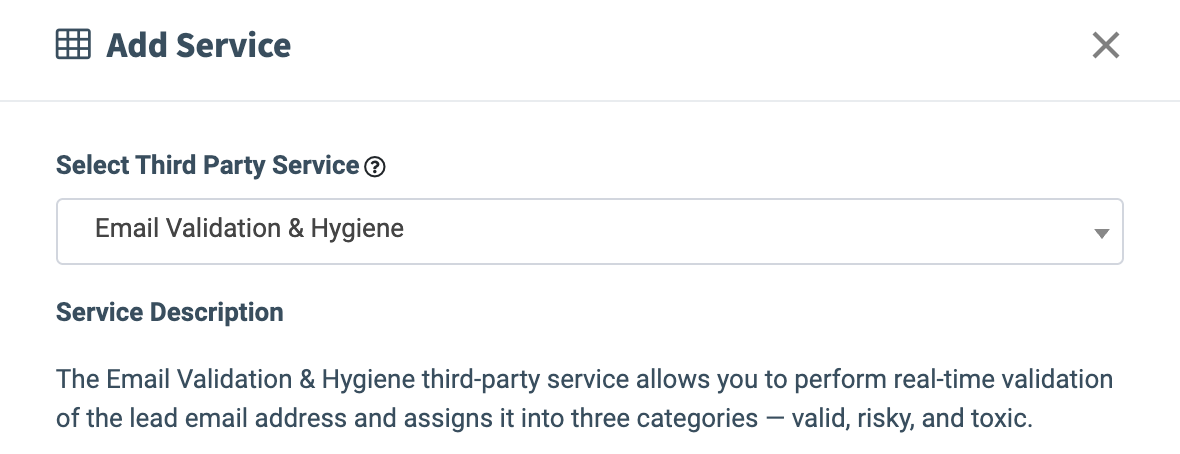Viewport: 1180px width, 454px height.
Task: Expand the Third Party Service dropdown arrow
Action: 1101,233
